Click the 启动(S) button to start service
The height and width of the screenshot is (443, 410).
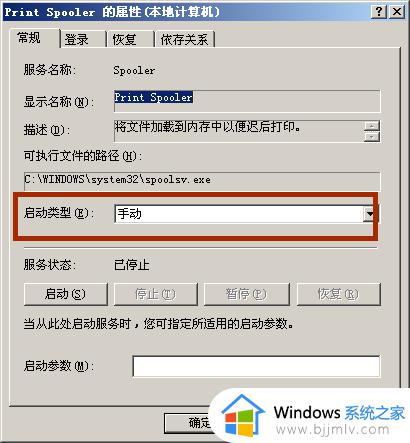(x=66, y=294)
